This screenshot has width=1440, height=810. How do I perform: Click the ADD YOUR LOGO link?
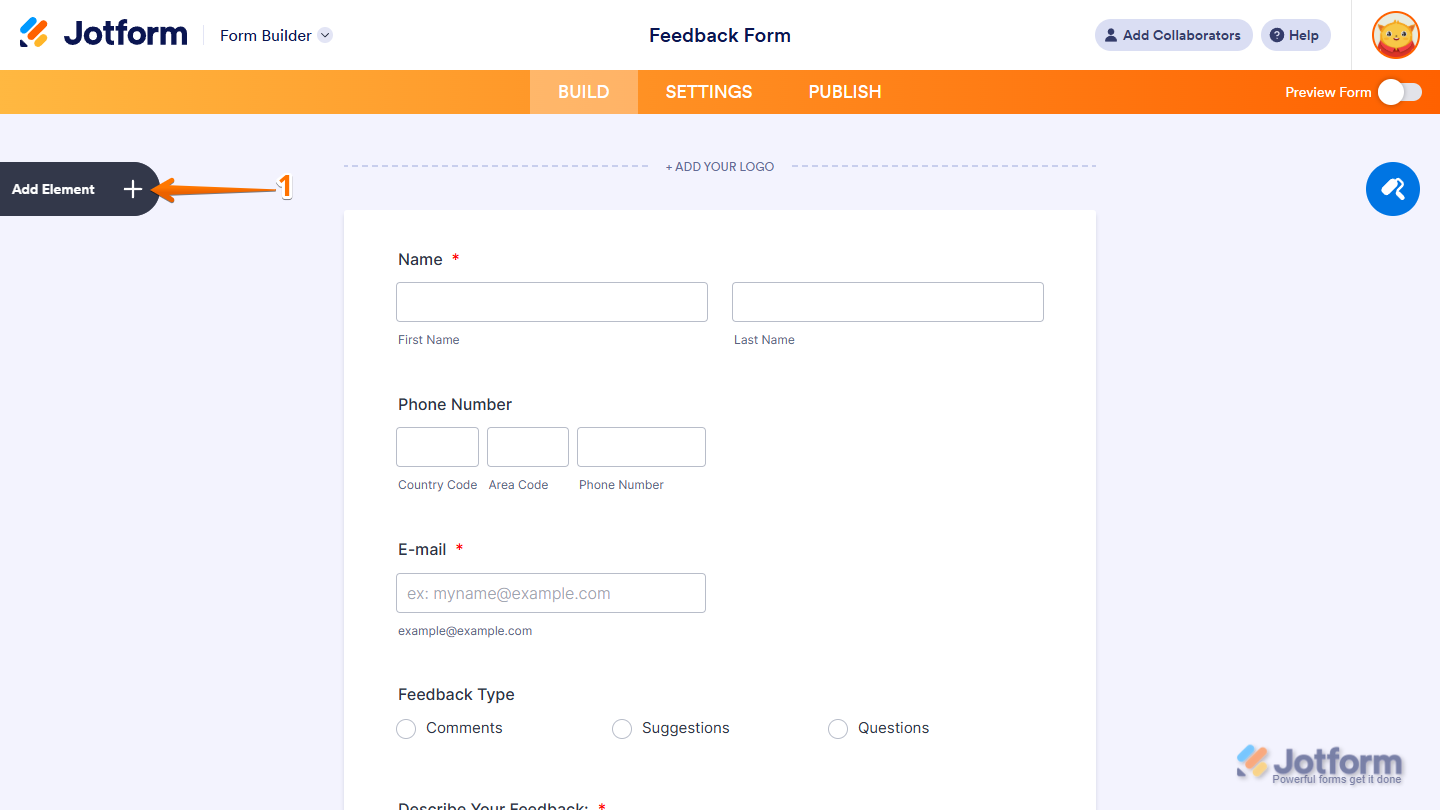coord(720,166)
